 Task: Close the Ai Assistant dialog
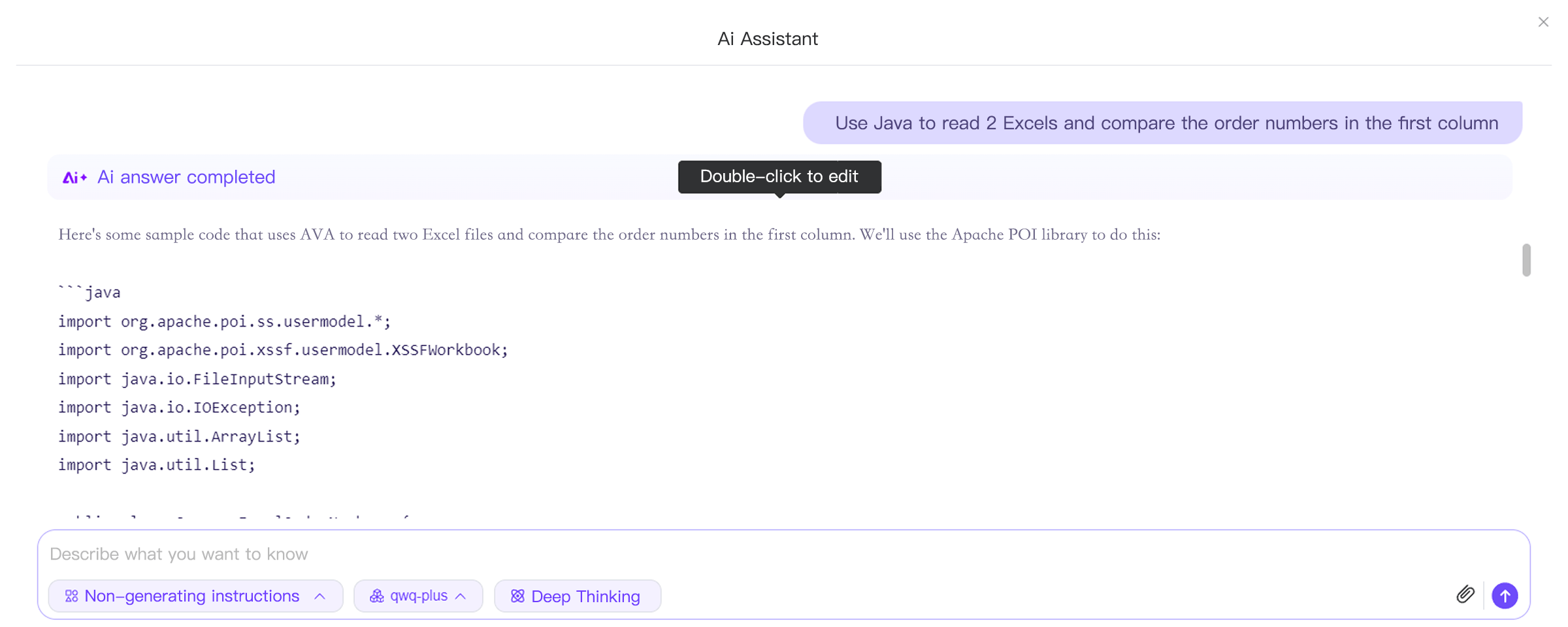(1543, 22)
